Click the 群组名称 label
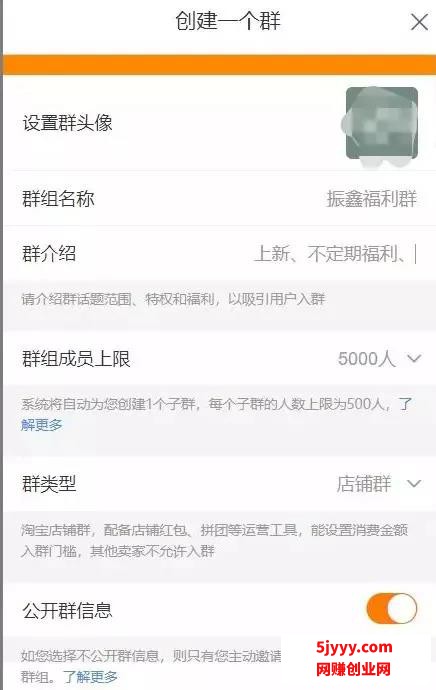Screen dimensions: 436x690 (58, 199)
